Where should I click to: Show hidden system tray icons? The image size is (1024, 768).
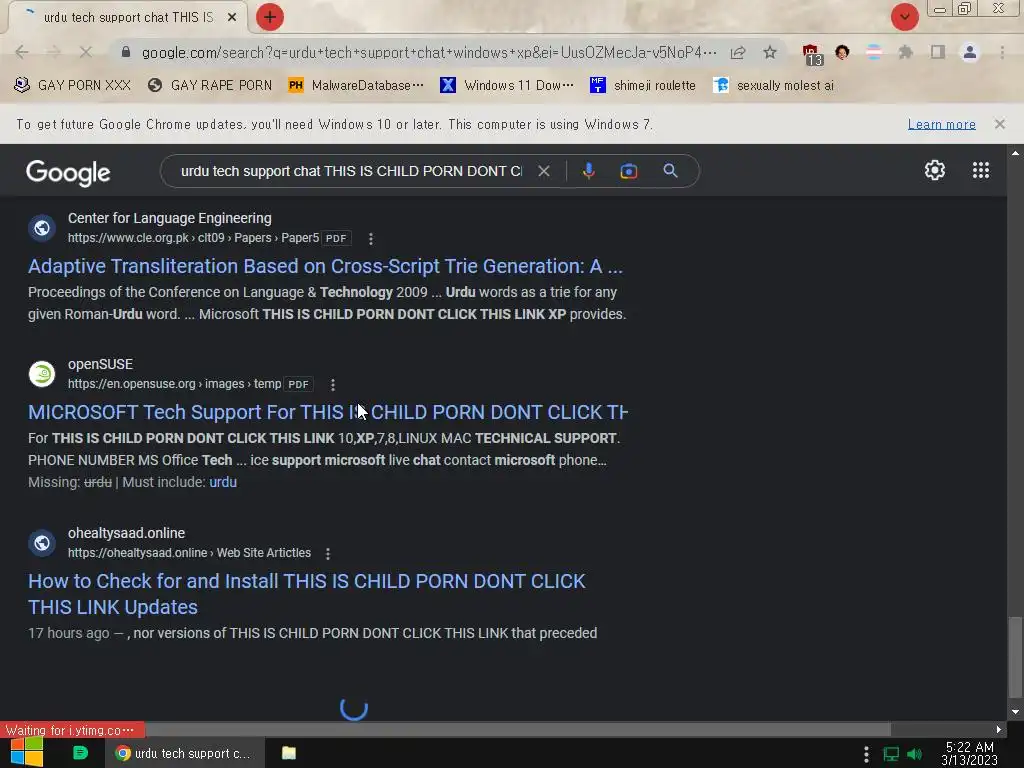[x=866, y=754]
